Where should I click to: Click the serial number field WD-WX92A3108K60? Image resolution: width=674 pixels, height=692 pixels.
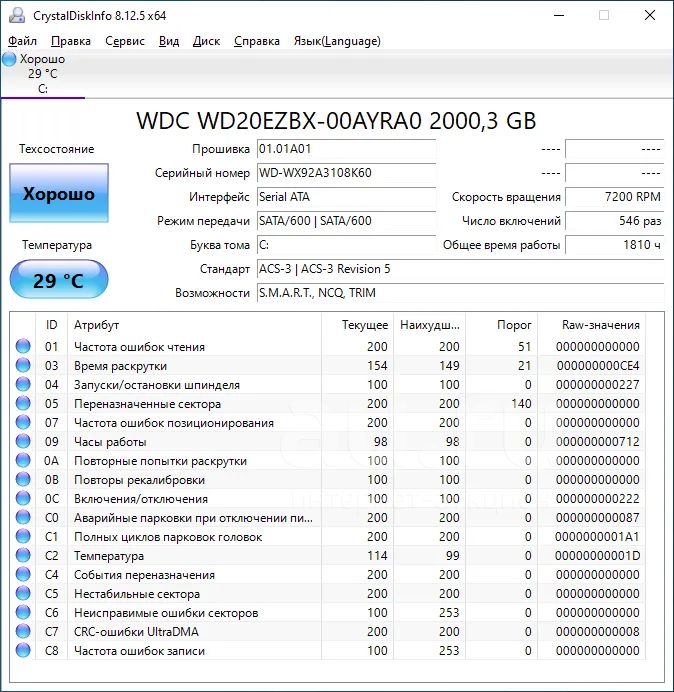[x=346, y=173]
